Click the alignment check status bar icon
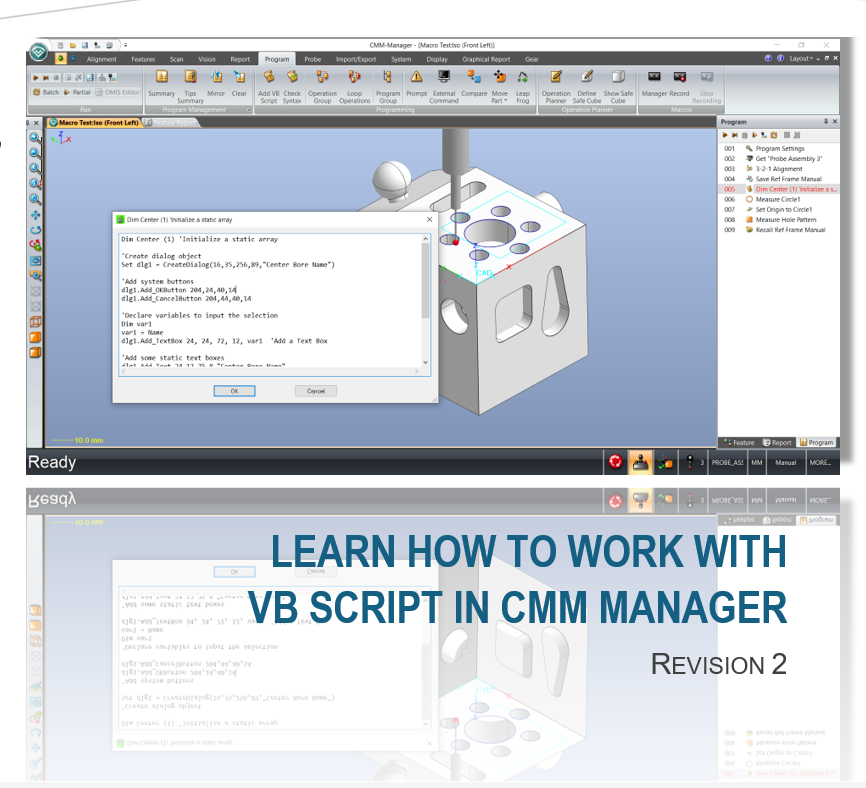Image resolution: width=866 pixels, height=788 pixels. click(665, 462)
